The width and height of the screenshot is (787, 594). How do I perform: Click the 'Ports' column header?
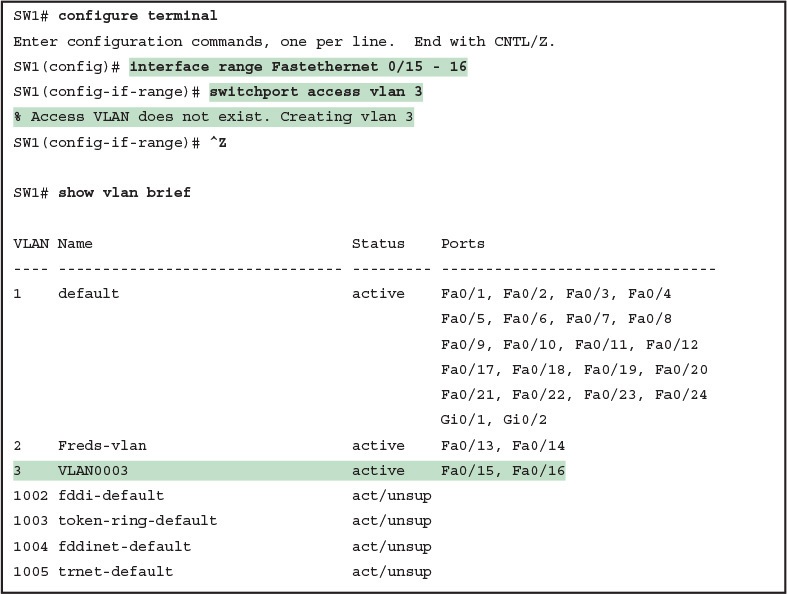coord(463,243)
